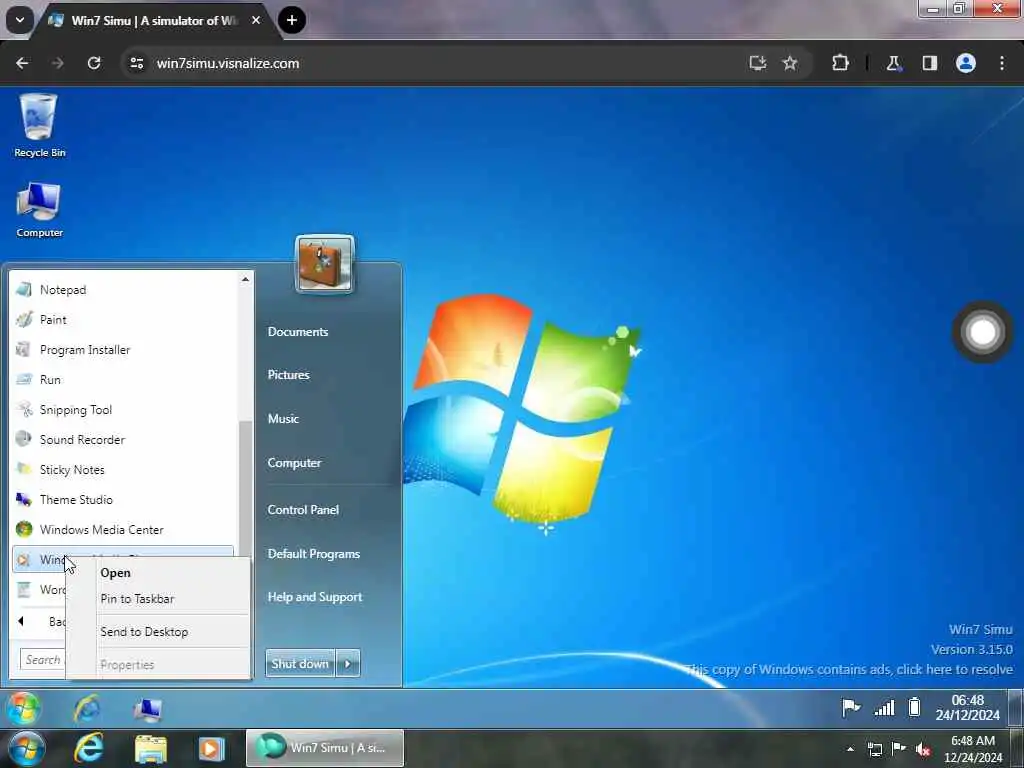Show hidden icons in host tray
This screenshot has height=768, width=1024.
pos(850,749)
